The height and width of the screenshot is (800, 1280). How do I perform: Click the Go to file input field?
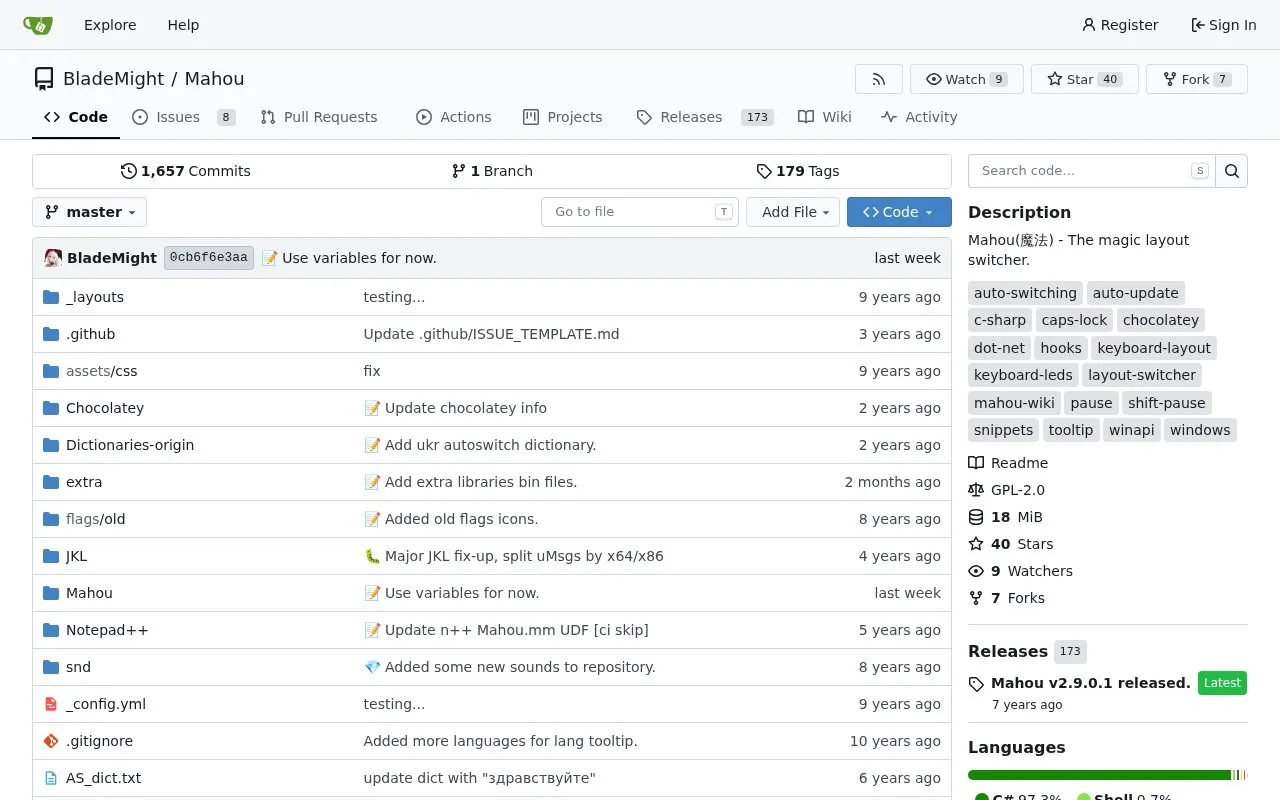point(640,212)
